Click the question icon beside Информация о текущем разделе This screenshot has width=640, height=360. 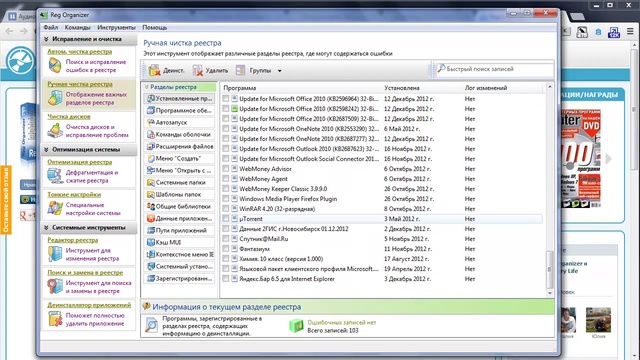pyautogui.click(x=146, y=306)
